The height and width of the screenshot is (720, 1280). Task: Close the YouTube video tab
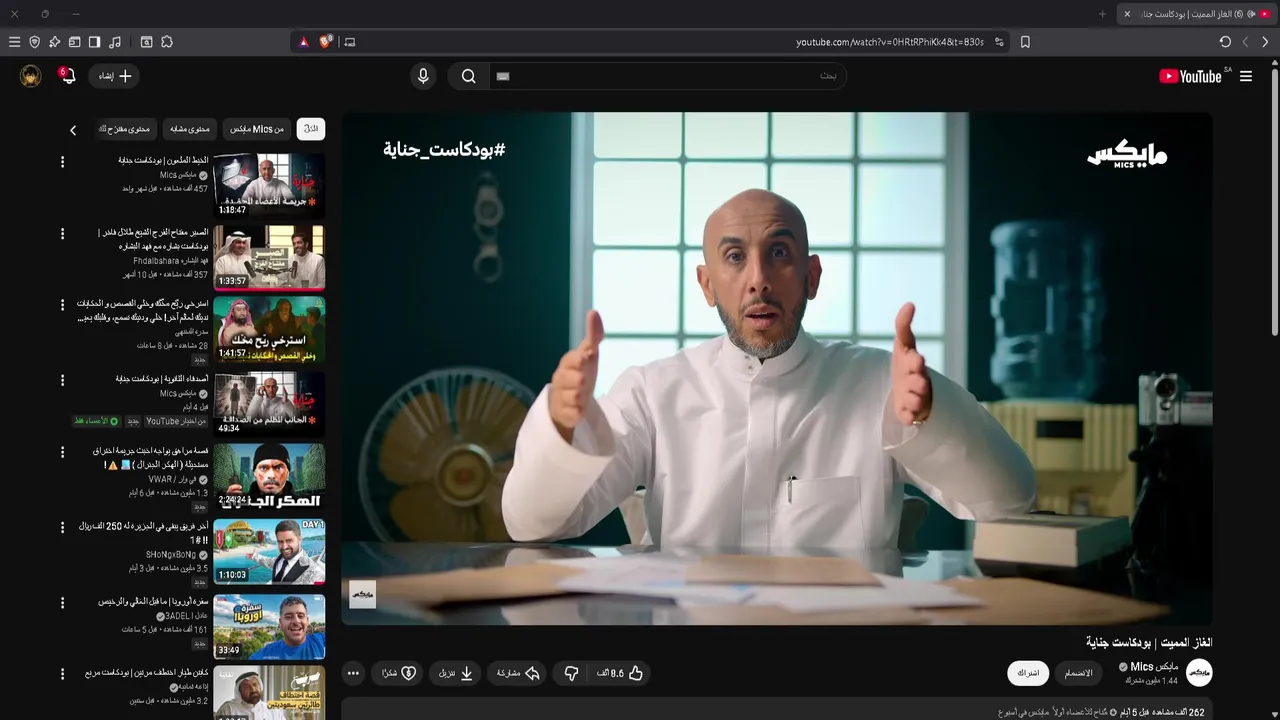pyautogui.click(x=1127, y=14)
